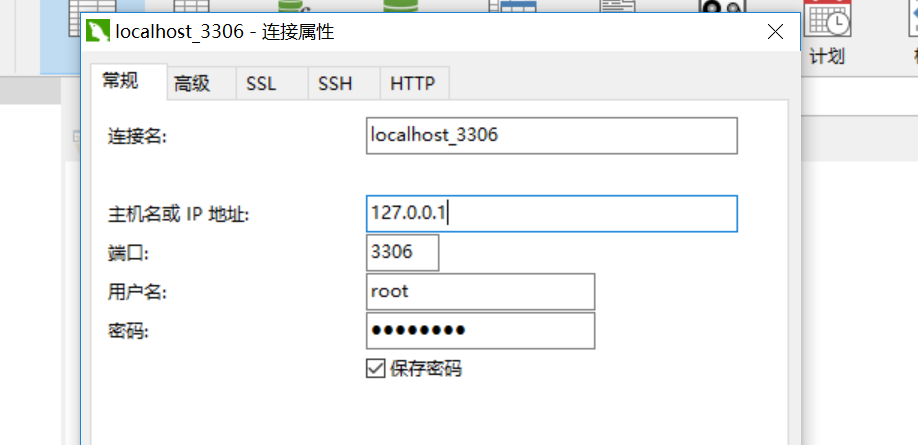Click the 端口 field showing 3306

click(403, 253)
